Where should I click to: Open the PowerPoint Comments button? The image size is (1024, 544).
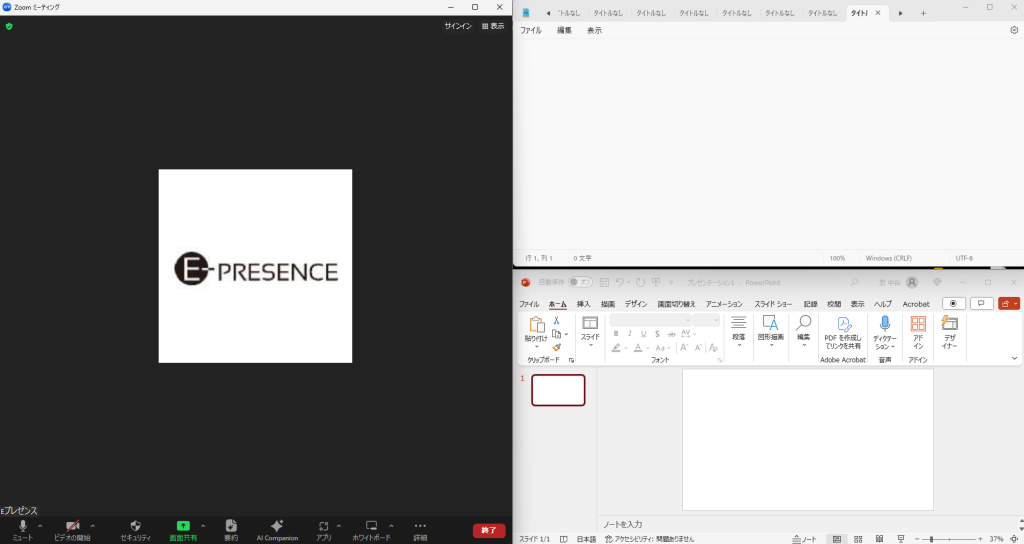(x=981, y=304)
